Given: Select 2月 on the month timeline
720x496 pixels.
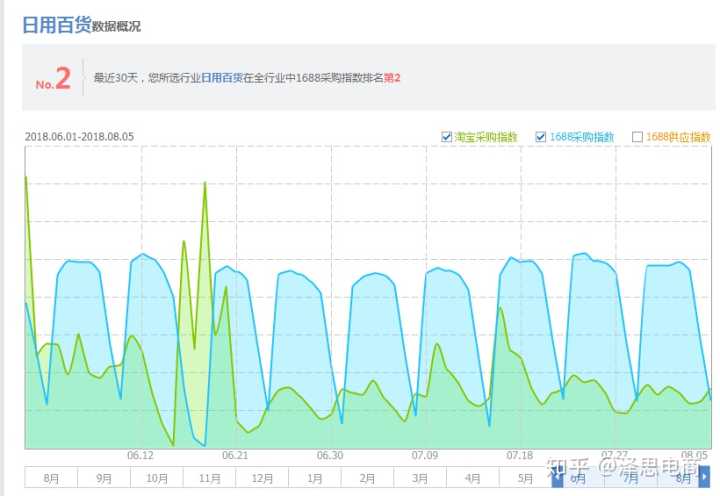Looking at the screenshot, I should (x=367, y=478).
